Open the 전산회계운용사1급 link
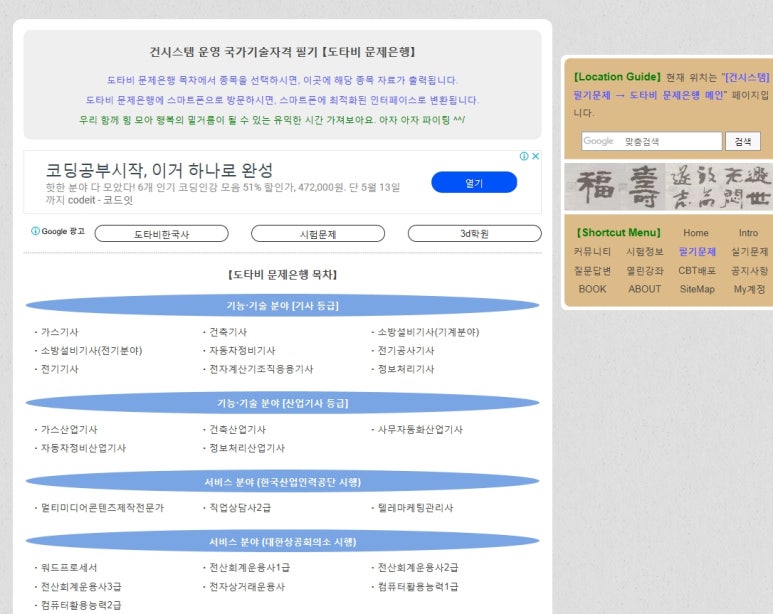 [249, 568]
